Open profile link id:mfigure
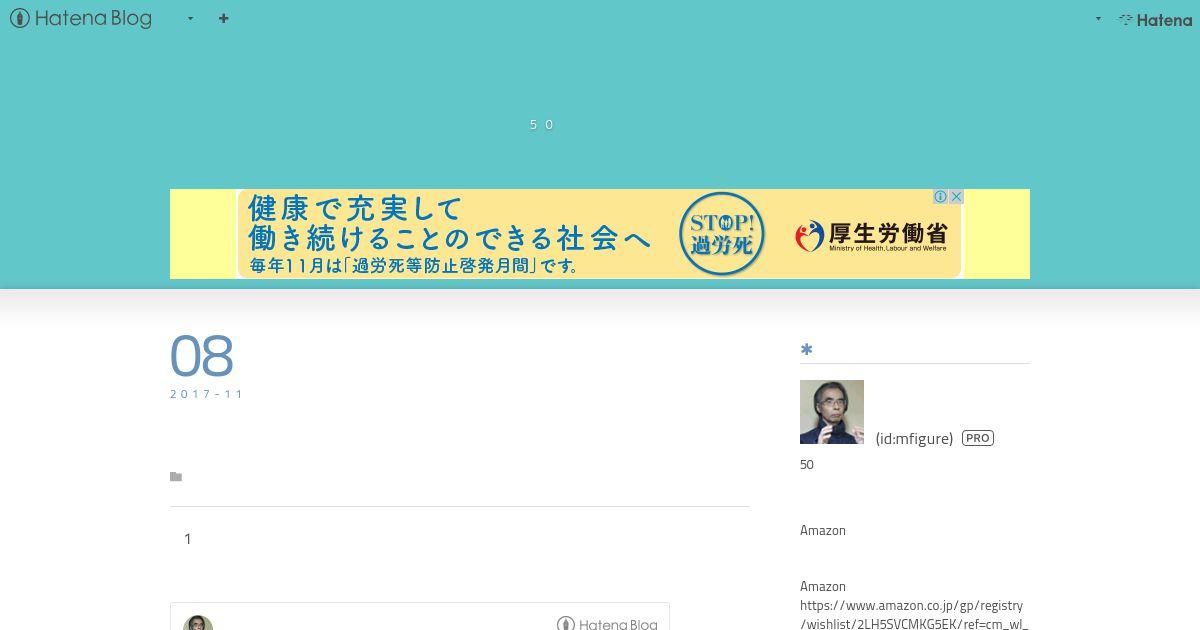This screenshot has height=630, width=1200. (914, 438)
